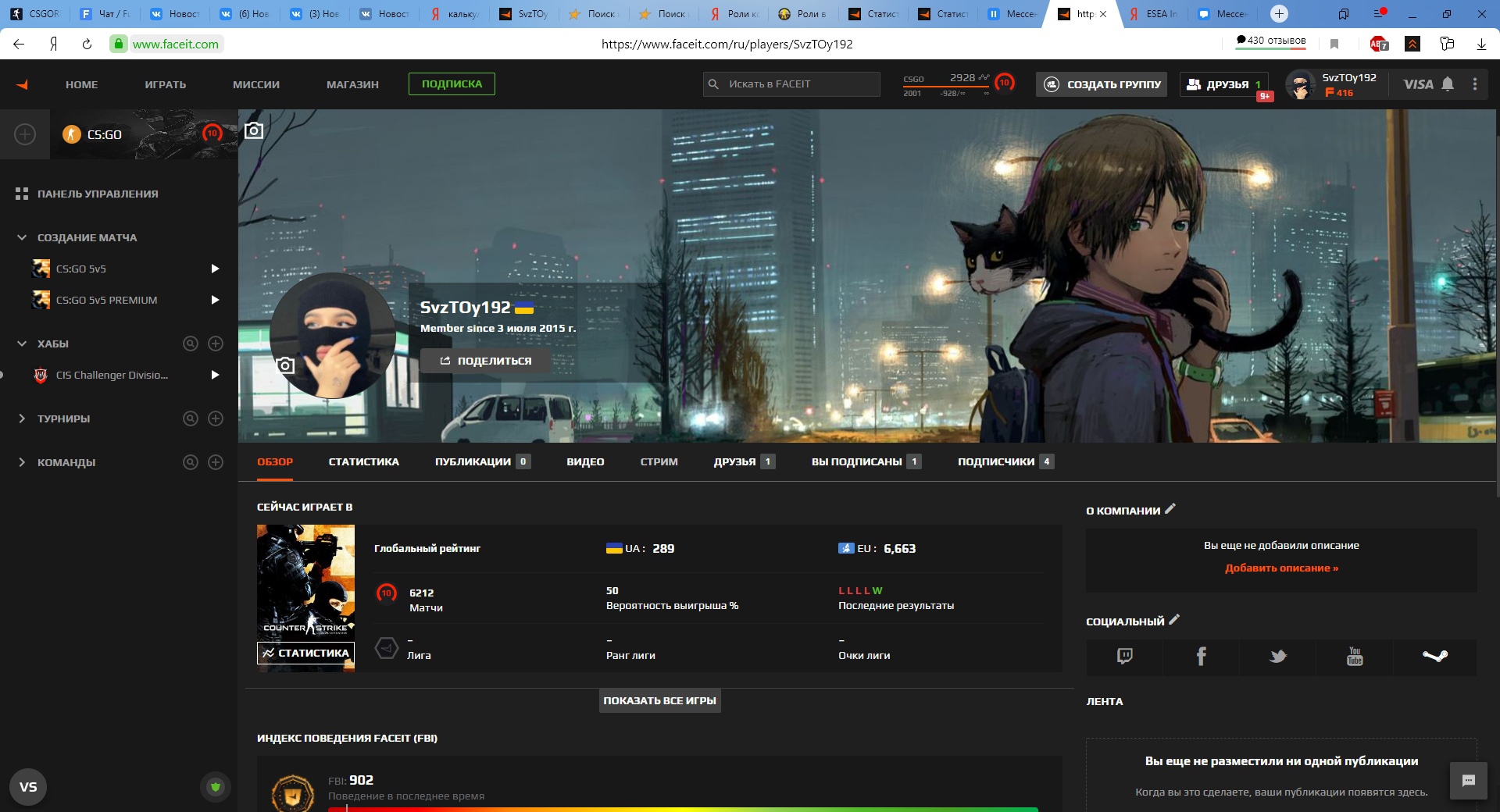Image resolution: width=1500 pixels, height=812 pixels.
Task: Expand the КОМАНДЫ section
Action: pos(22,462)
